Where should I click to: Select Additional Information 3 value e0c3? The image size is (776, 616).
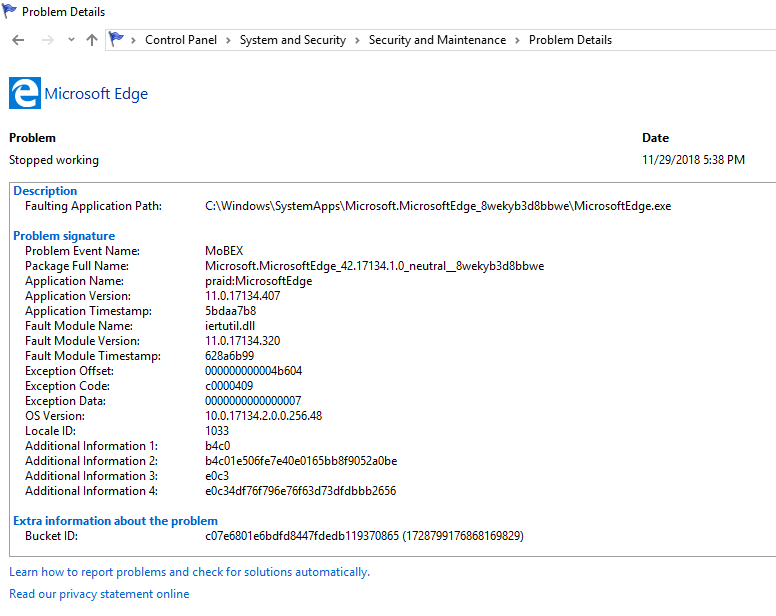point(217,476)
